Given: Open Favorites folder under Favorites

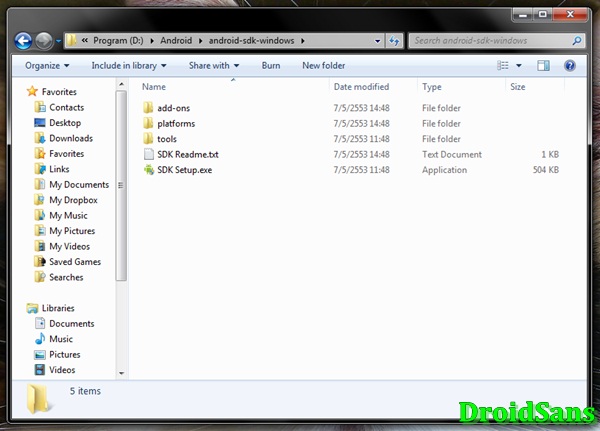Looking at the screenshot, I should click(59, 153).
